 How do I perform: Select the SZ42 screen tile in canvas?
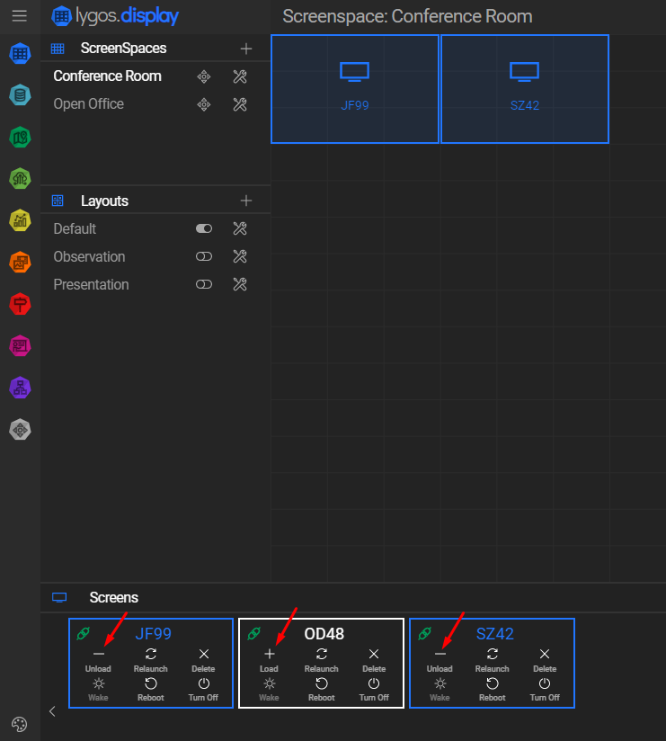coord(525,89)
